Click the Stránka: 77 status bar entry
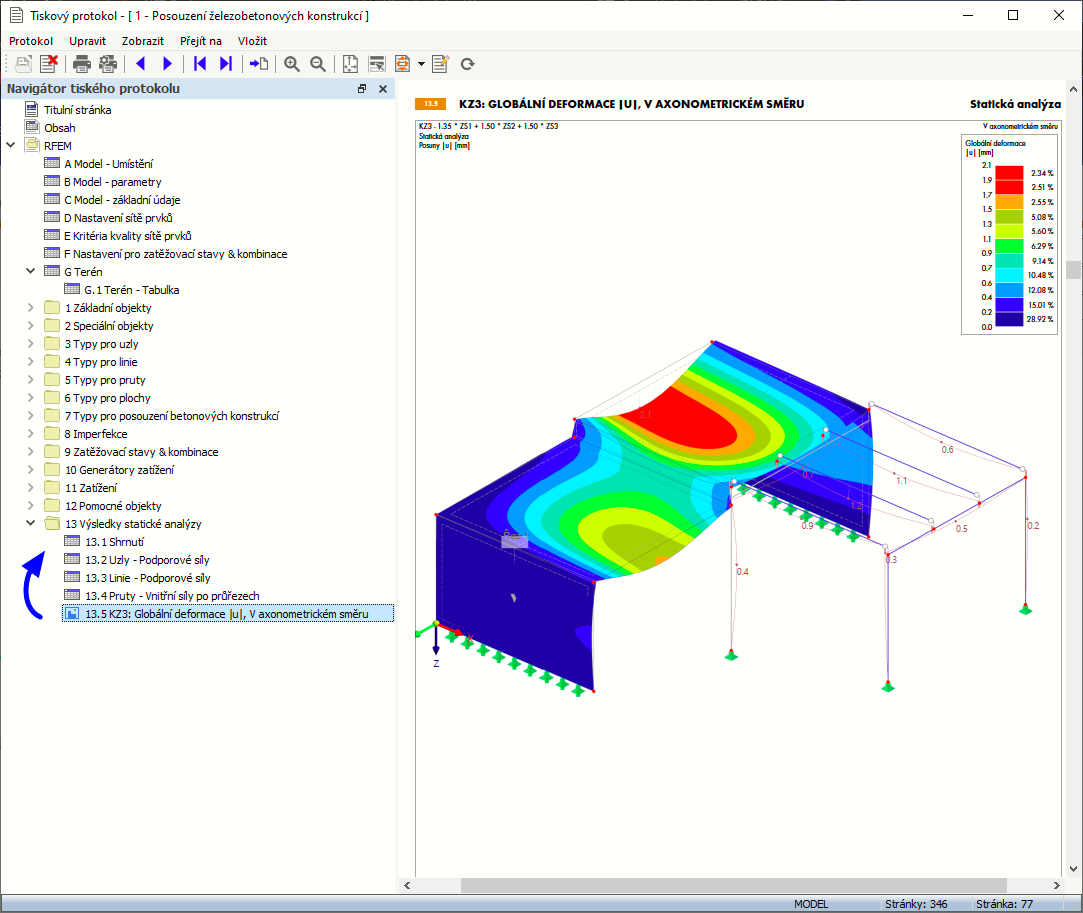1083x913 pixels. (x=1004, y=904)
